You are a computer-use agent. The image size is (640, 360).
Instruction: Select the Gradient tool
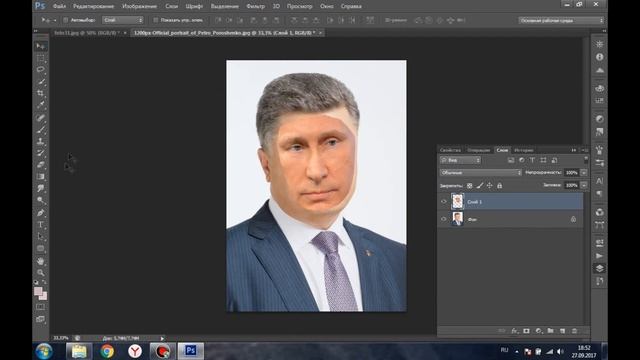pyautogui.click(x=40, y=177)
